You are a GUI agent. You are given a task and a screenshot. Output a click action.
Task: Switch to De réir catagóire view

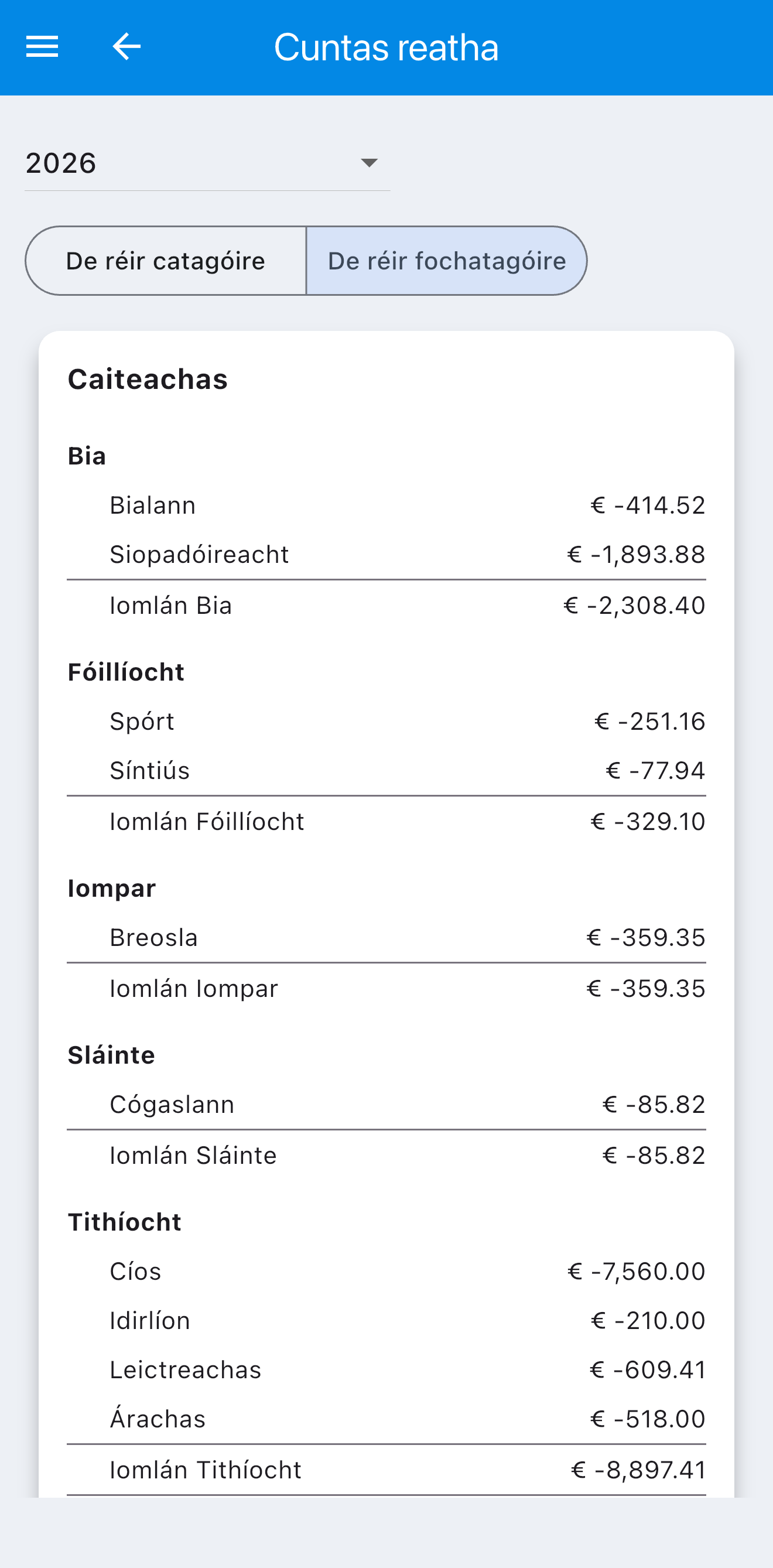point(166,261)
